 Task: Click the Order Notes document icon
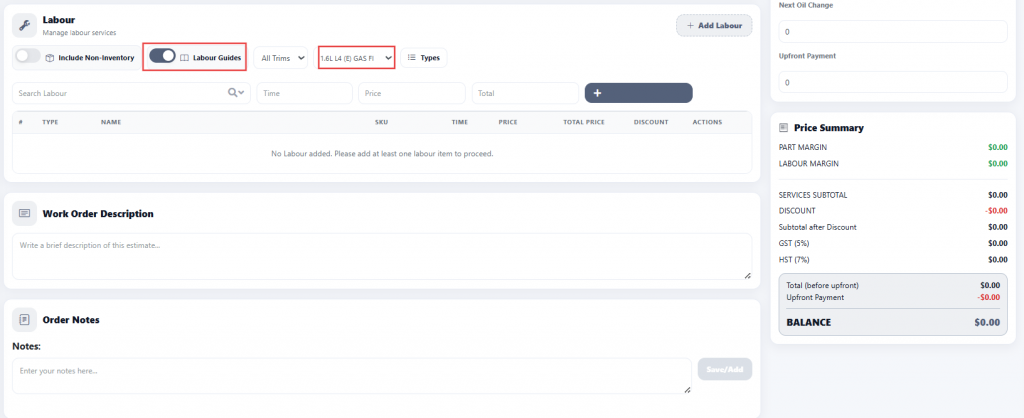[25, 320]
